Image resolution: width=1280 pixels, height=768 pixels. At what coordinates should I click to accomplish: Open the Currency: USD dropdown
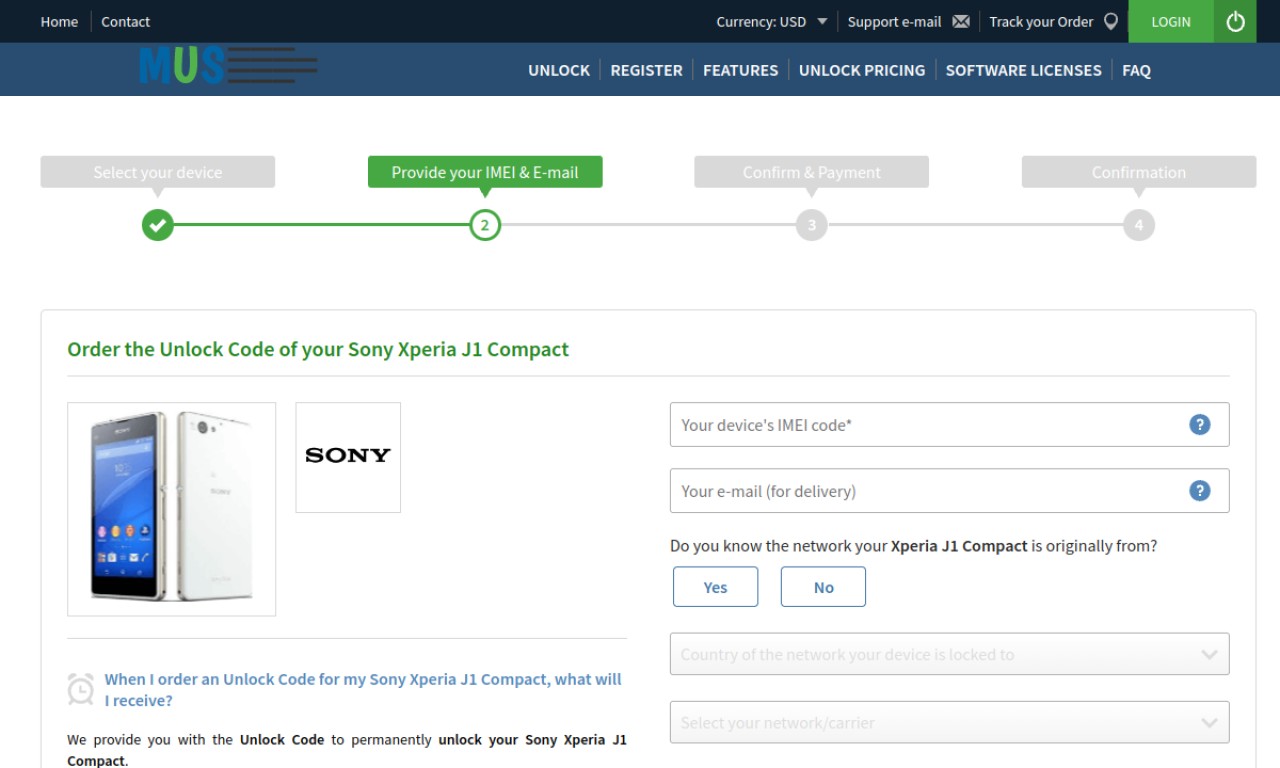[x=772, y=22]
